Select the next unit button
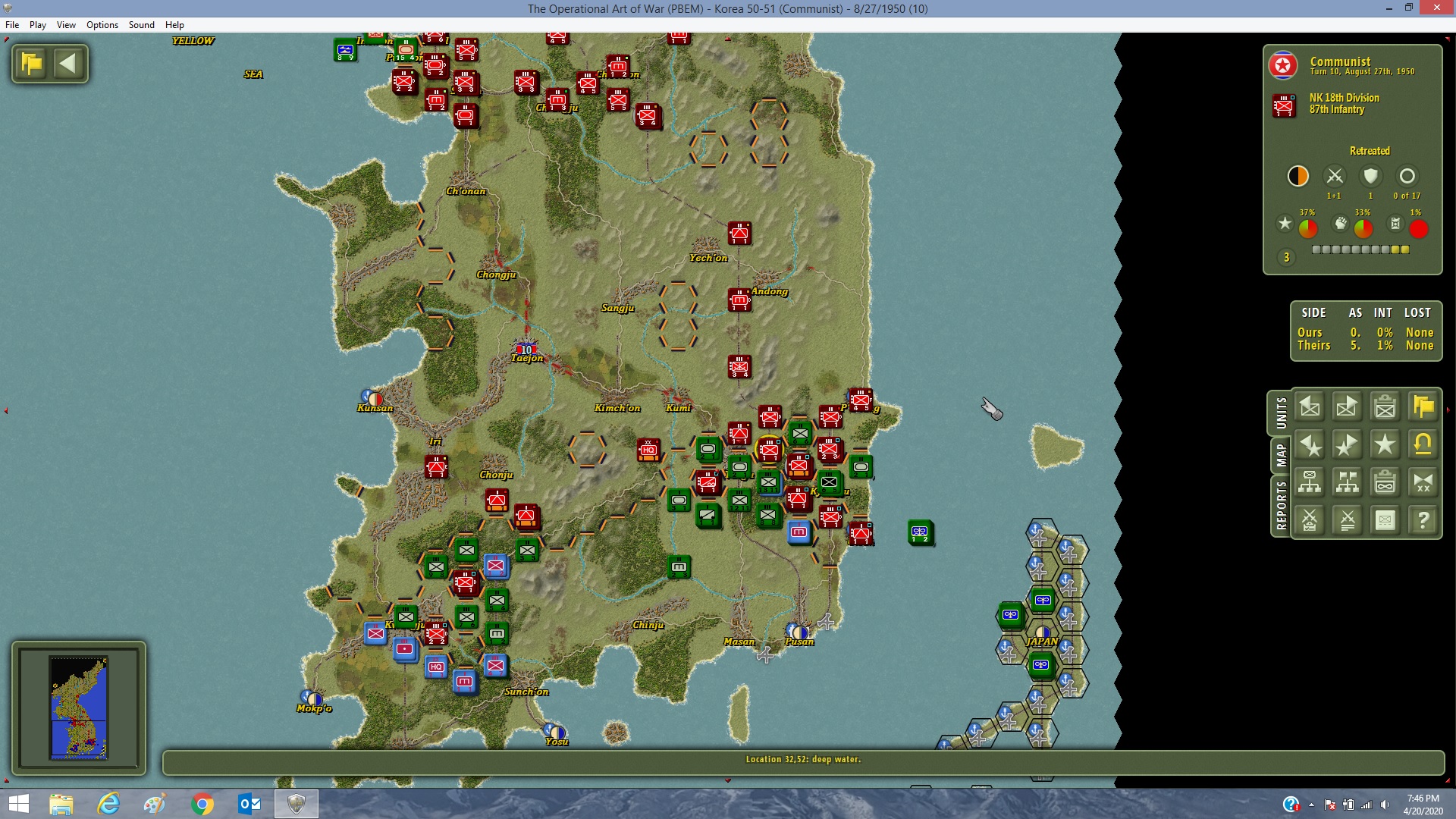This screenshot has height=819, width=1456. click(x=1348, y=407)
